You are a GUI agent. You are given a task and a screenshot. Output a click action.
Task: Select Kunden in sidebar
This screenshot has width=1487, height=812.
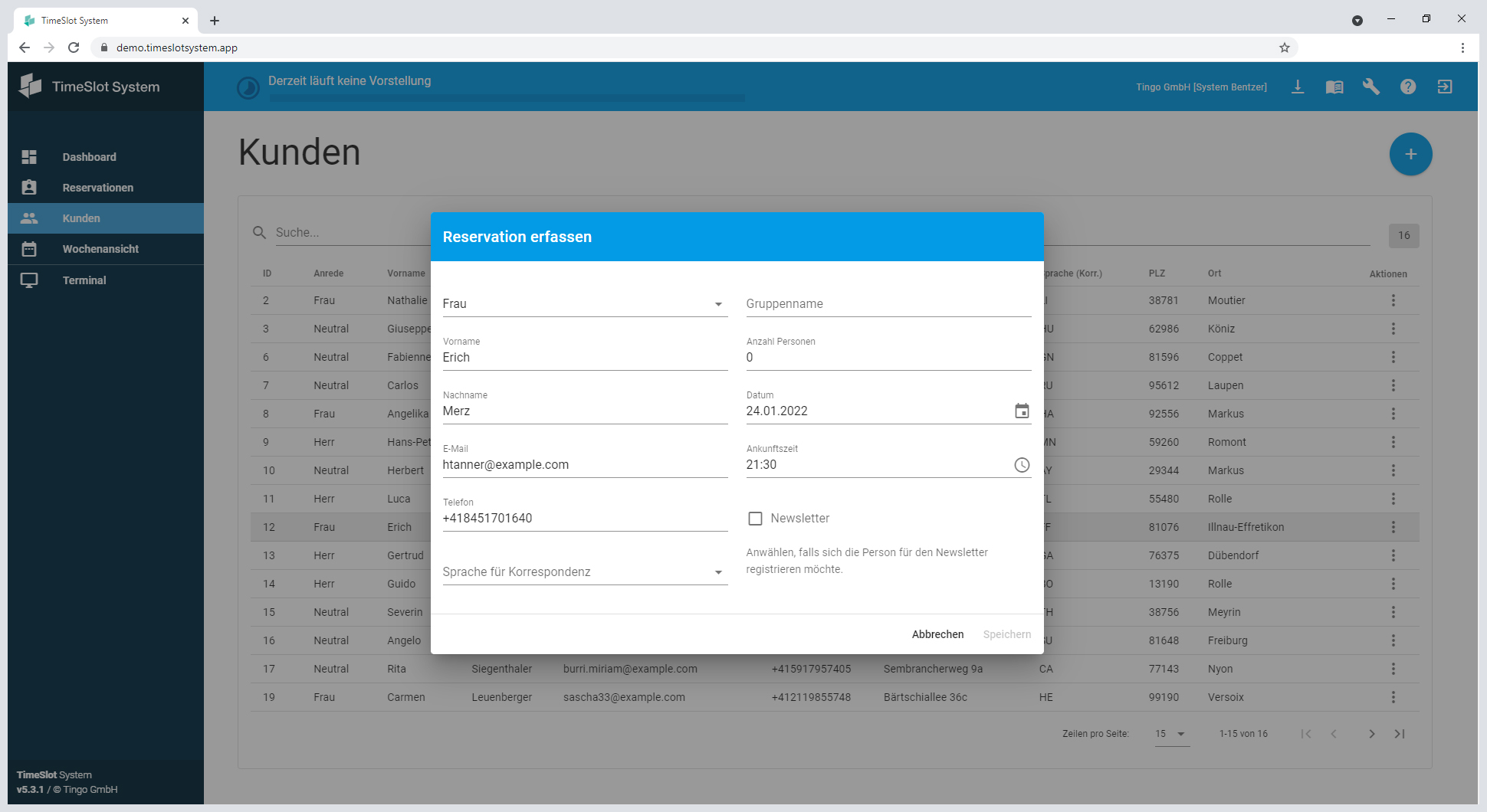[x=106, y=218]
